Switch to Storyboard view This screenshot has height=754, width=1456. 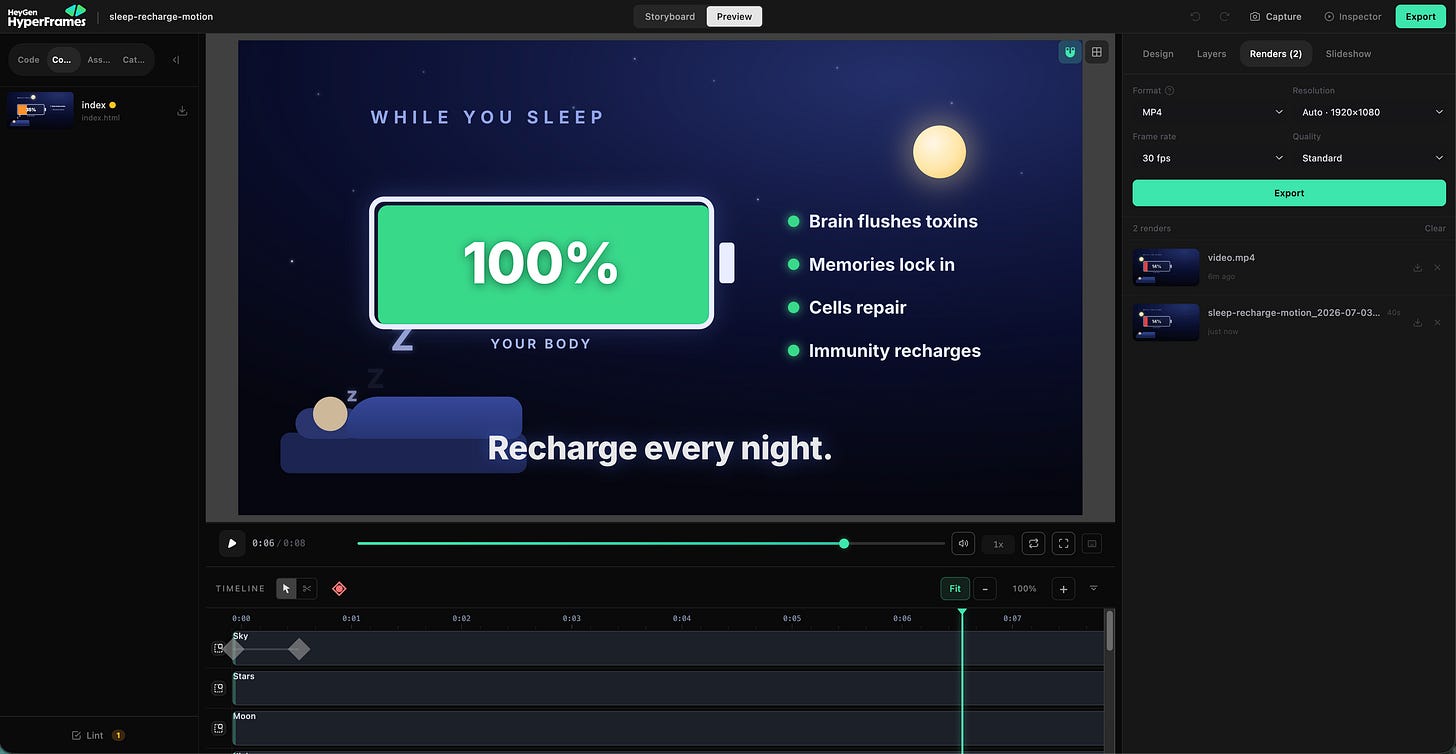coord(670,17)
